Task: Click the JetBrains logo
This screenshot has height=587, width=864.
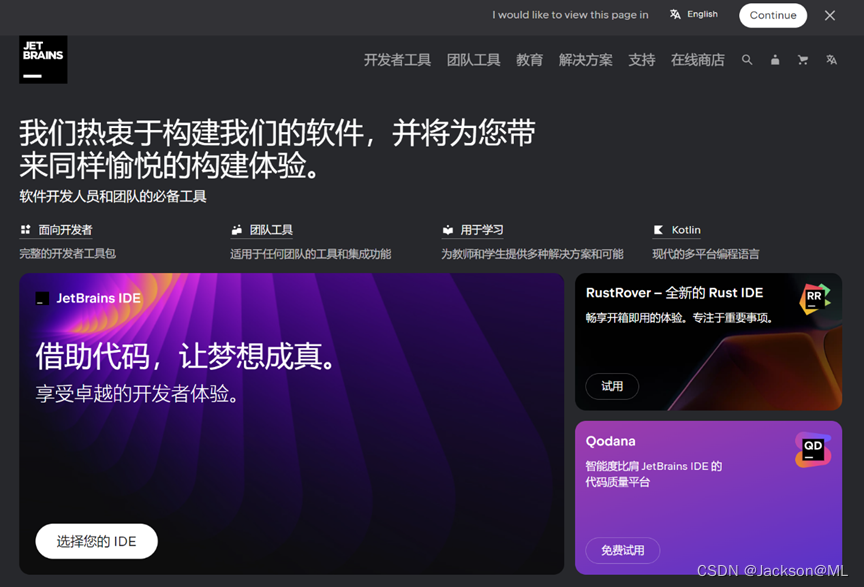Action: point(43,60)
